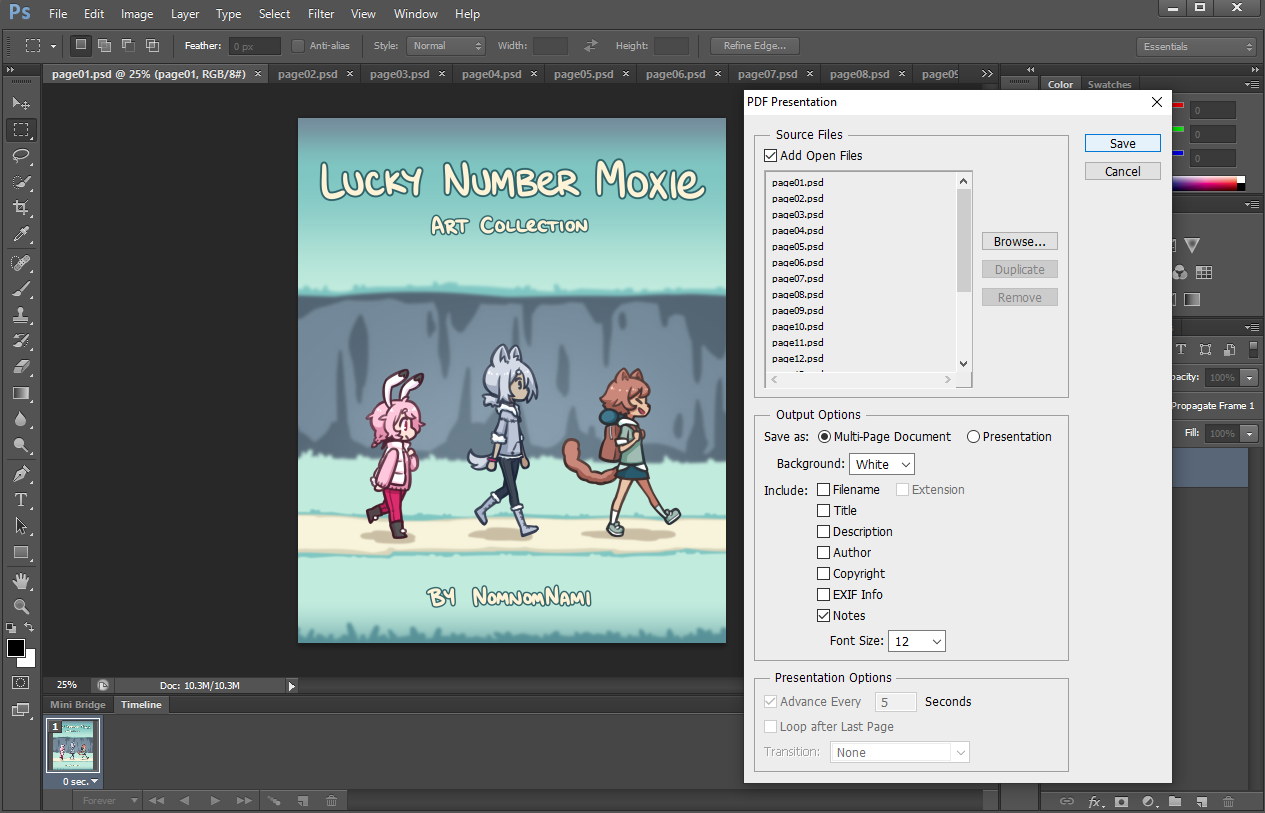The height and width of the screenshot is (813, 1265).
Task: Select the Lasso tool
Action: point(21,156)
